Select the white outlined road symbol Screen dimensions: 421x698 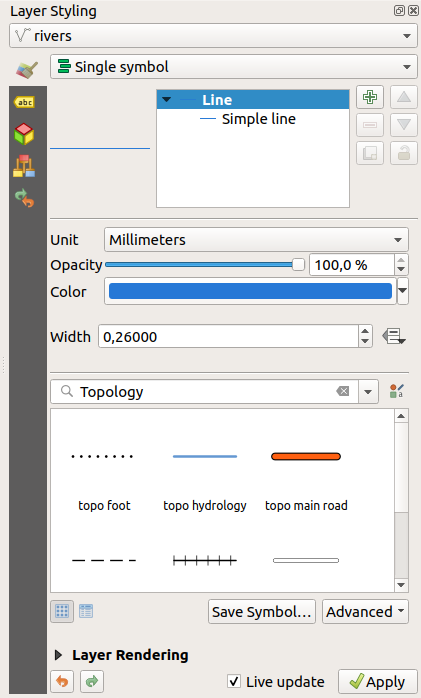pos(306,560)
